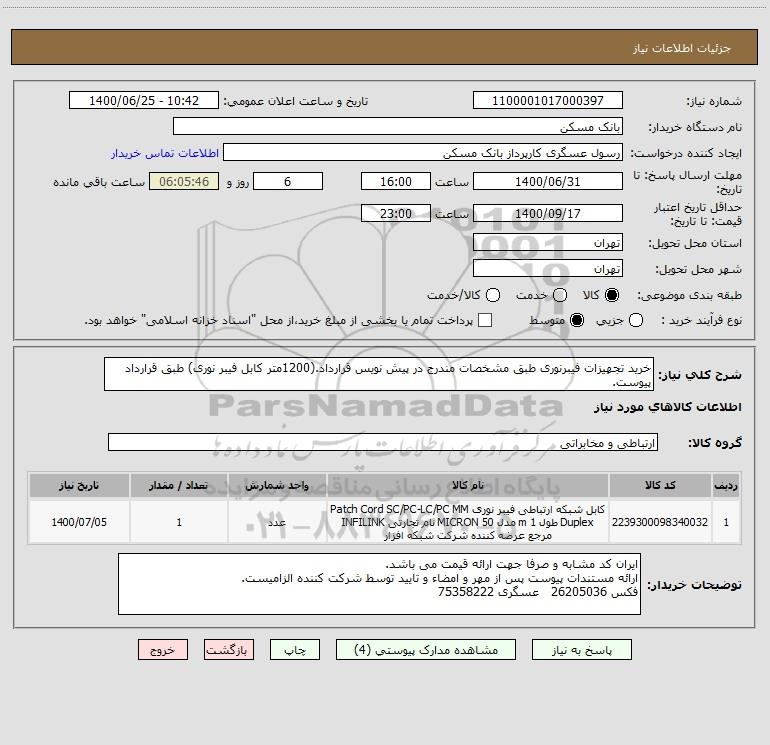Click the remaining days field showing 6

(288, 181)
